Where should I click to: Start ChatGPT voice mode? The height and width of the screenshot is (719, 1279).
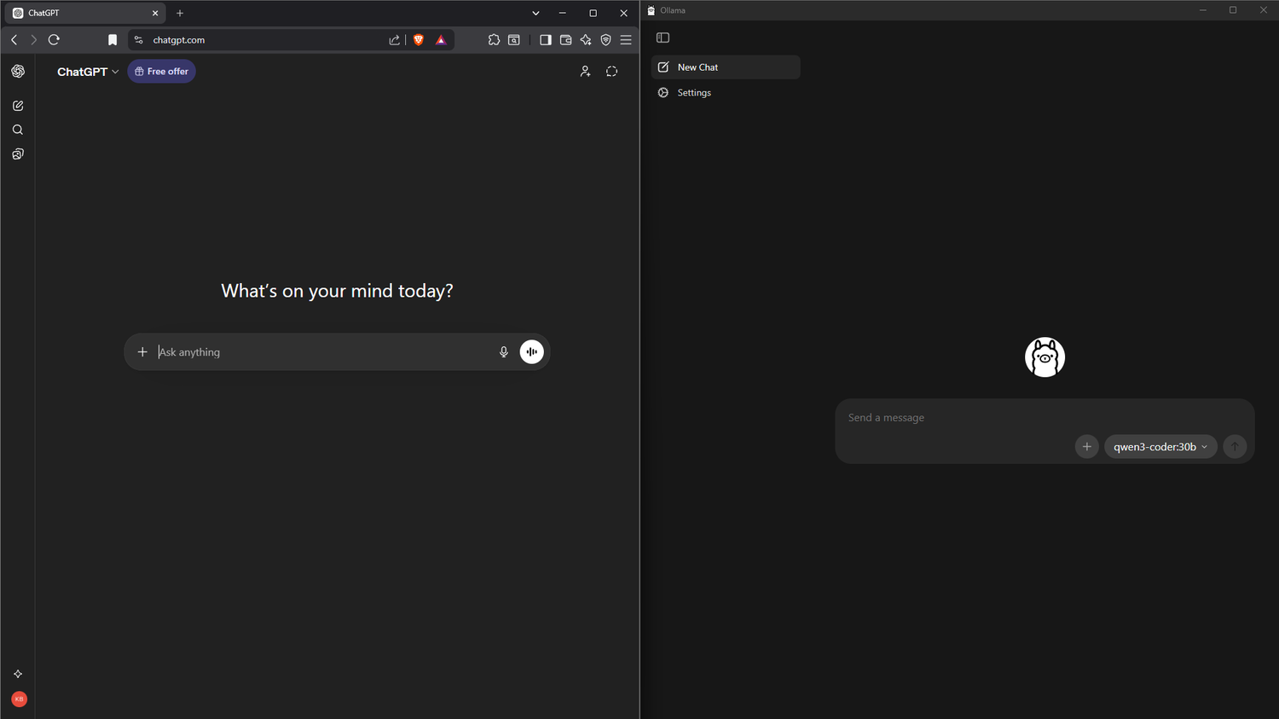click(x=532, y=352)
